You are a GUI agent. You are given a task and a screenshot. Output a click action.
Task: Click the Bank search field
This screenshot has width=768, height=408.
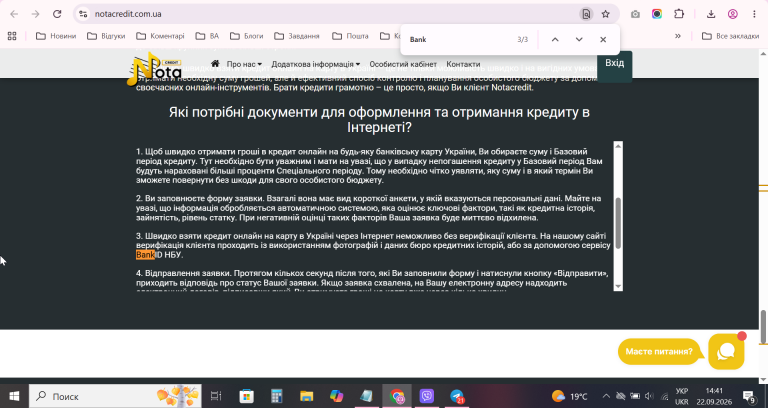(460, 40)
